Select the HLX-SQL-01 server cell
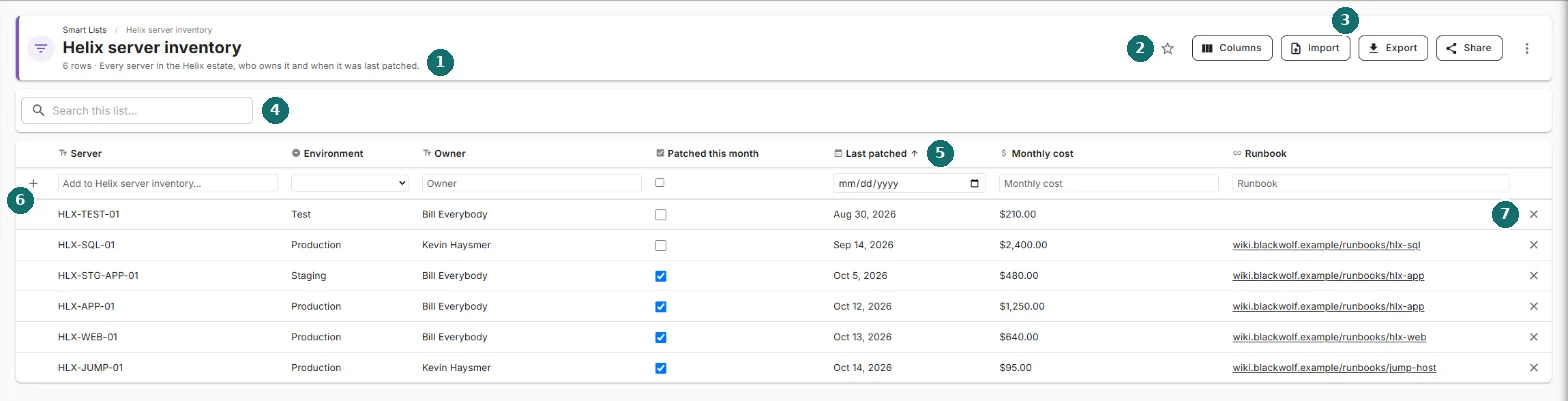This screenshot has width=1568, height=401. pos(87,245)
